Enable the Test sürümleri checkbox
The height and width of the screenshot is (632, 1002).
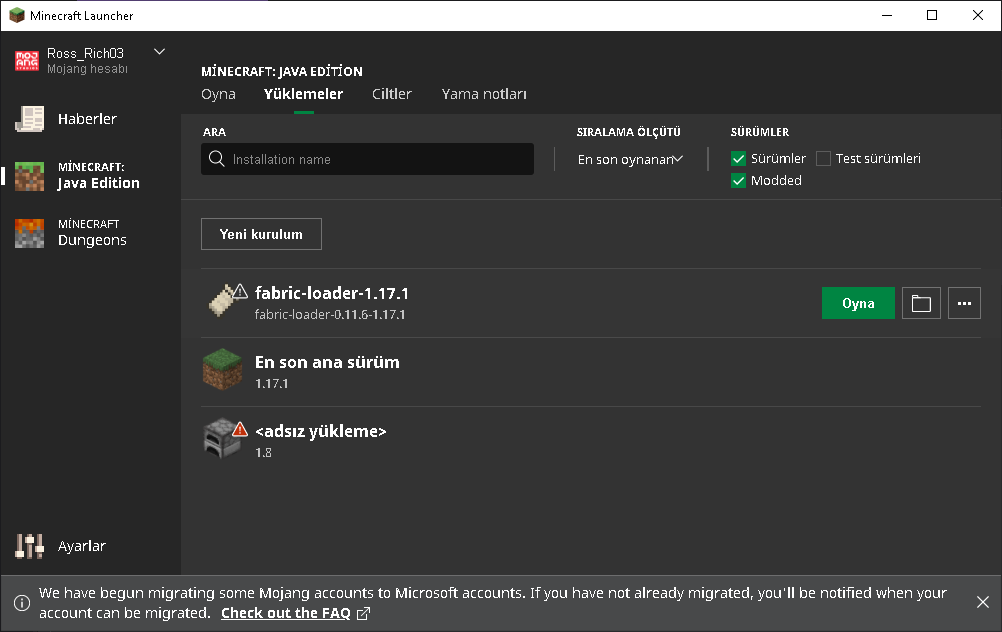823,158
